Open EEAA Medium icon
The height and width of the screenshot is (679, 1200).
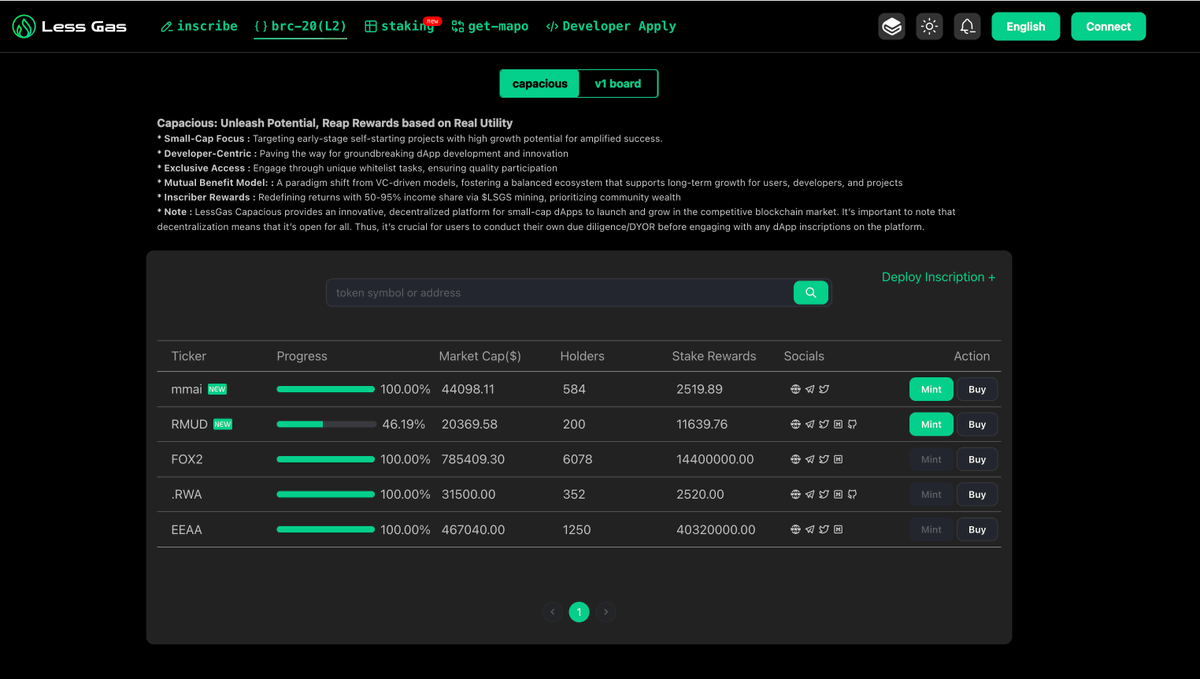coord(838,529)
